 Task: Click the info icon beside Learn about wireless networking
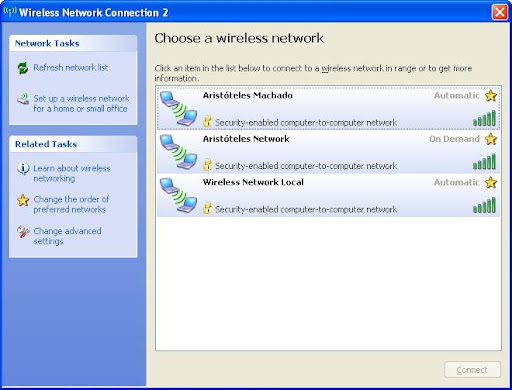(x=23, y=169)
